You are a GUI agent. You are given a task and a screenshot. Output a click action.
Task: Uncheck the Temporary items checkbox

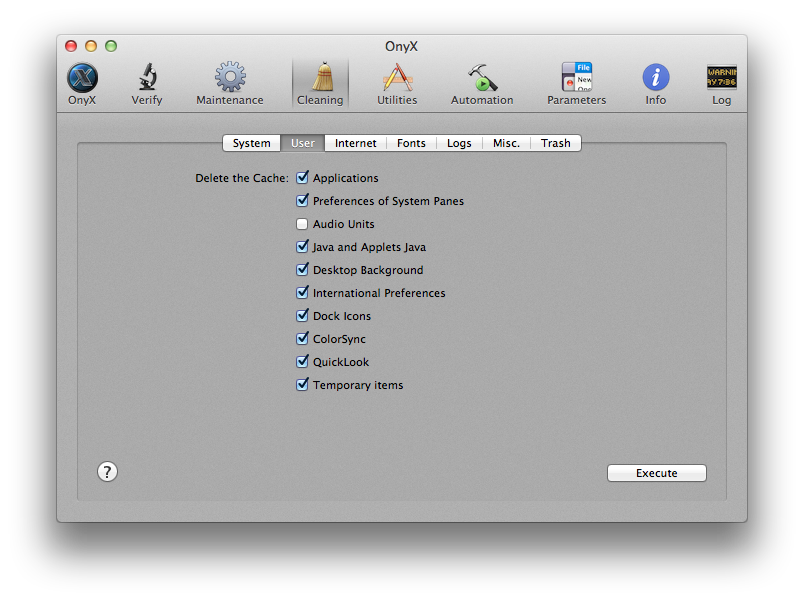[303, 385]
